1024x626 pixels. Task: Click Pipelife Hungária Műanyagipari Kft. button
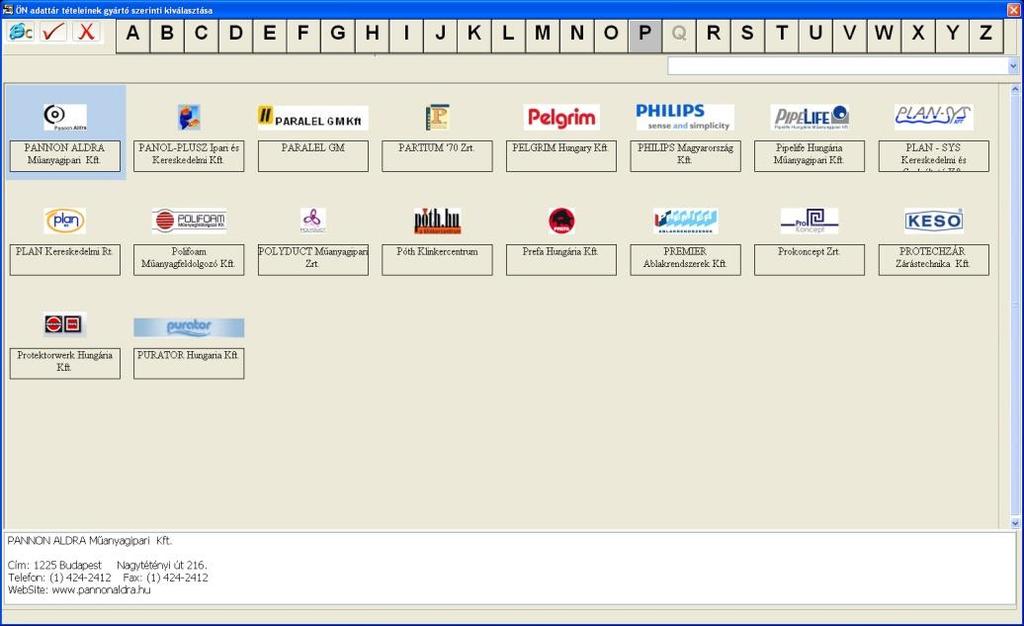click(809, 156)
